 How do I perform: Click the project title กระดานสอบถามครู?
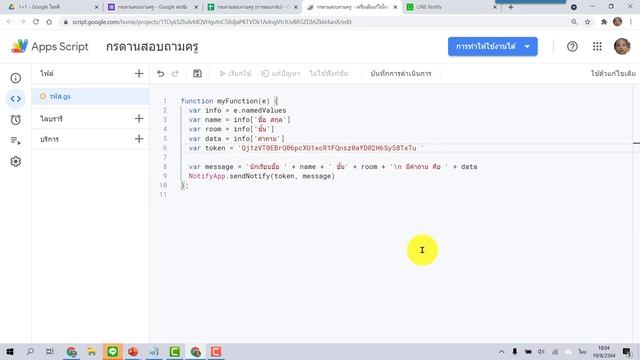(x=152, y=47)
